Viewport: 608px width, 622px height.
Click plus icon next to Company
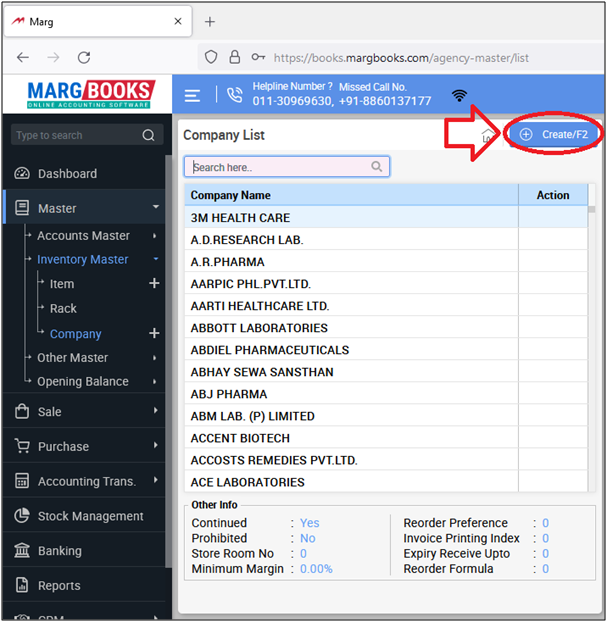154,333
